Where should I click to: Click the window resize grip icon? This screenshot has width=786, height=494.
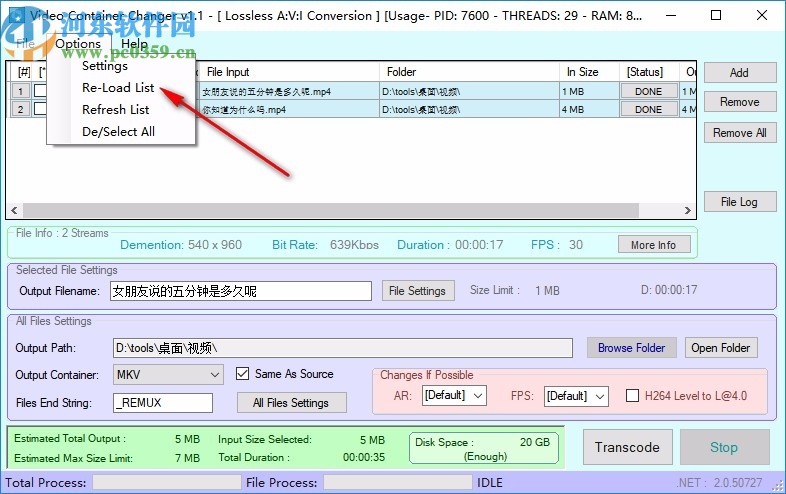click(778, 485)
